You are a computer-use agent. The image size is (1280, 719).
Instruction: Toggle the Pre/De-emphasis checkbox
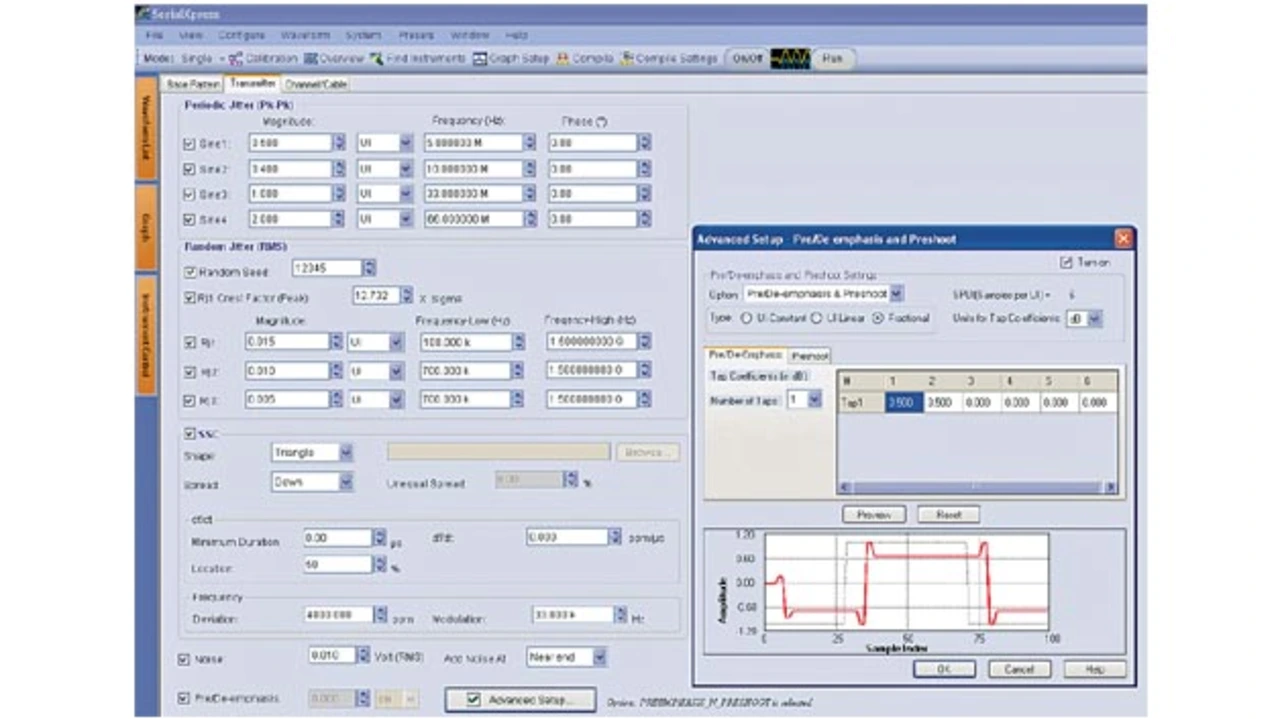pos(183,698)
